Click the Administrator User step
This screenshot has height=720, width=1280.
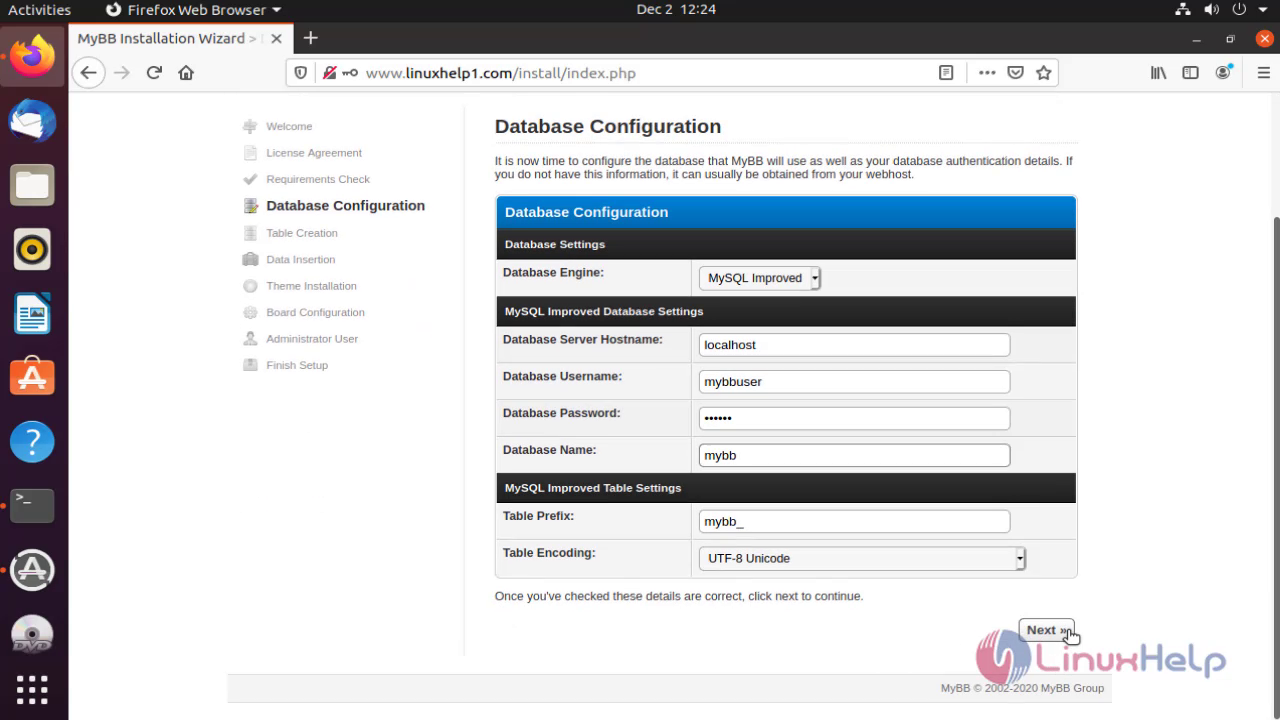[x=312, y=339]
